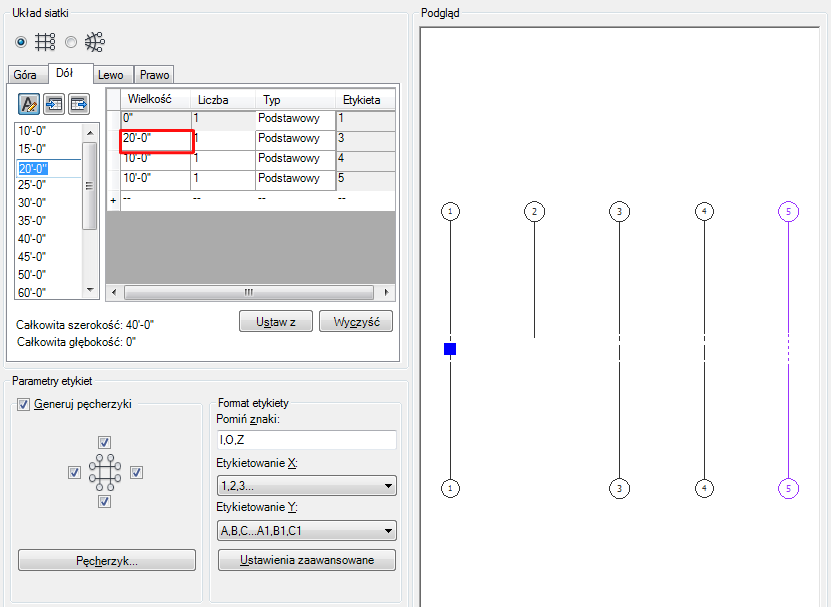This screenshot has height=607, width=831.
Task: Click the table horizontal scrollbar thumb
Action: pyautogui.click(x=249, y=292)
